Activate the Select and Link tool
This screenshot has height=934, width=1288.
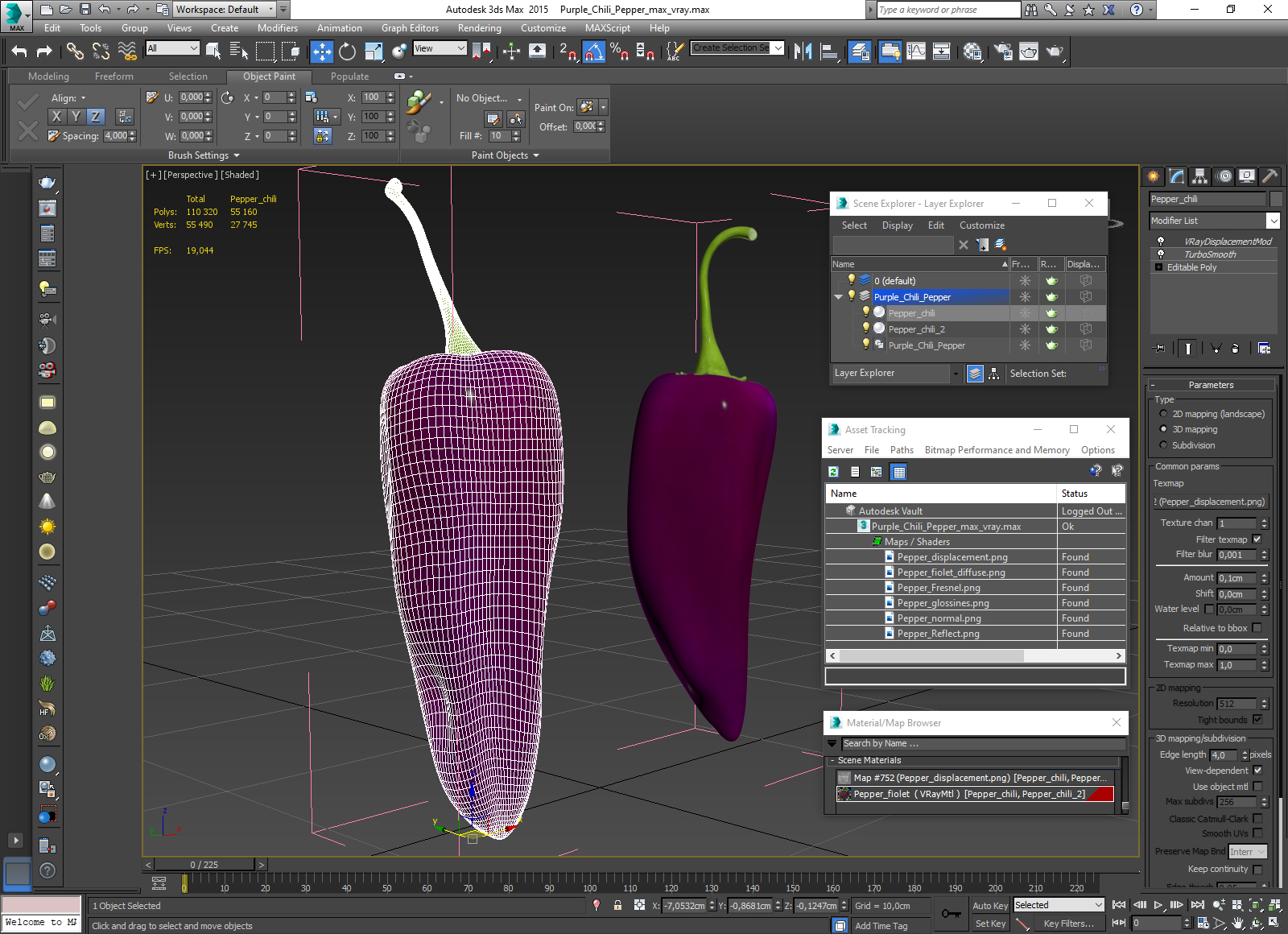click(x=75, y=52)
